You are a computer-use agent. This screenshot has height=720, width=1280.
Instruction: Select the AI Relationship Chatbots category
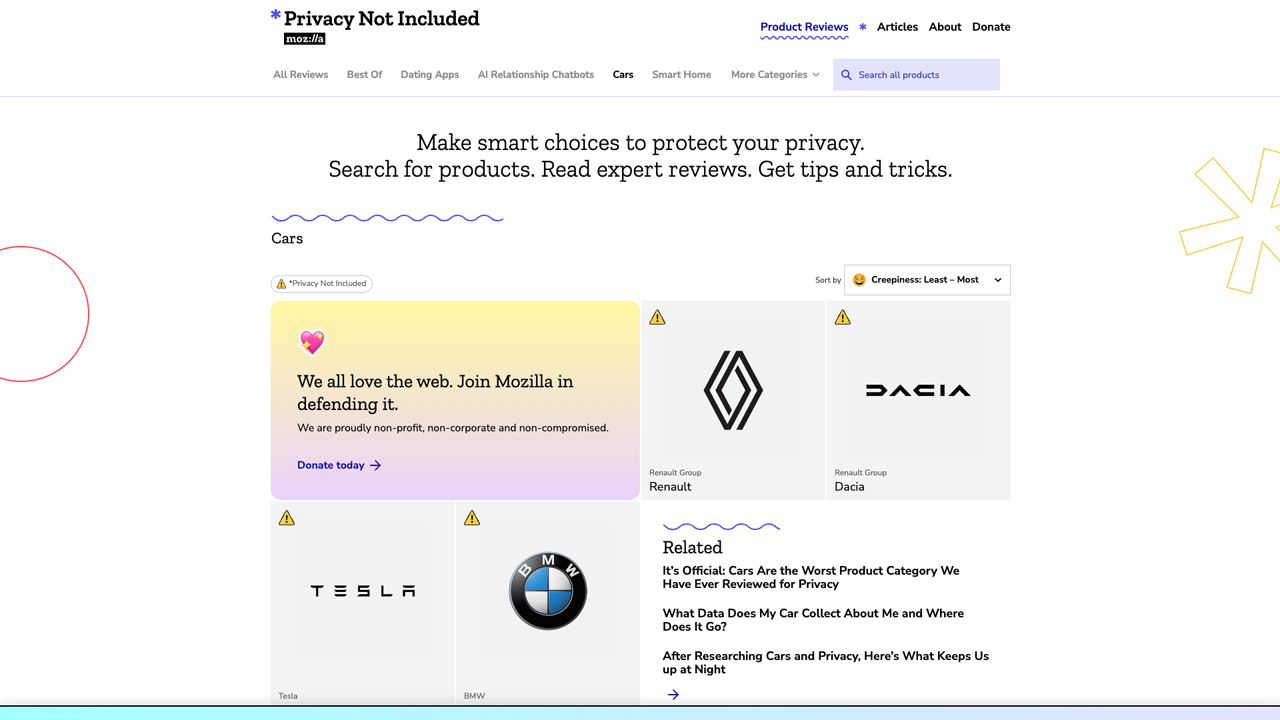click(536, 75)
